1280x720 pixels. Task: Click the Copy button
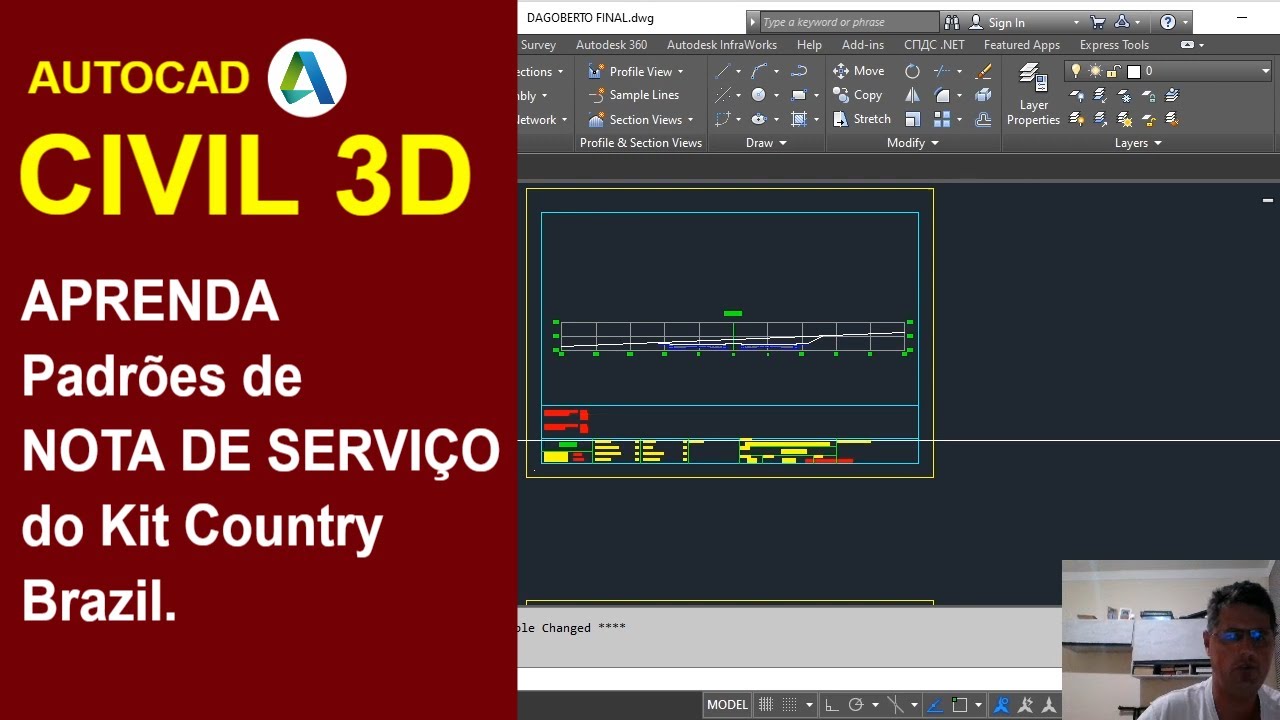tap(858, 95)
